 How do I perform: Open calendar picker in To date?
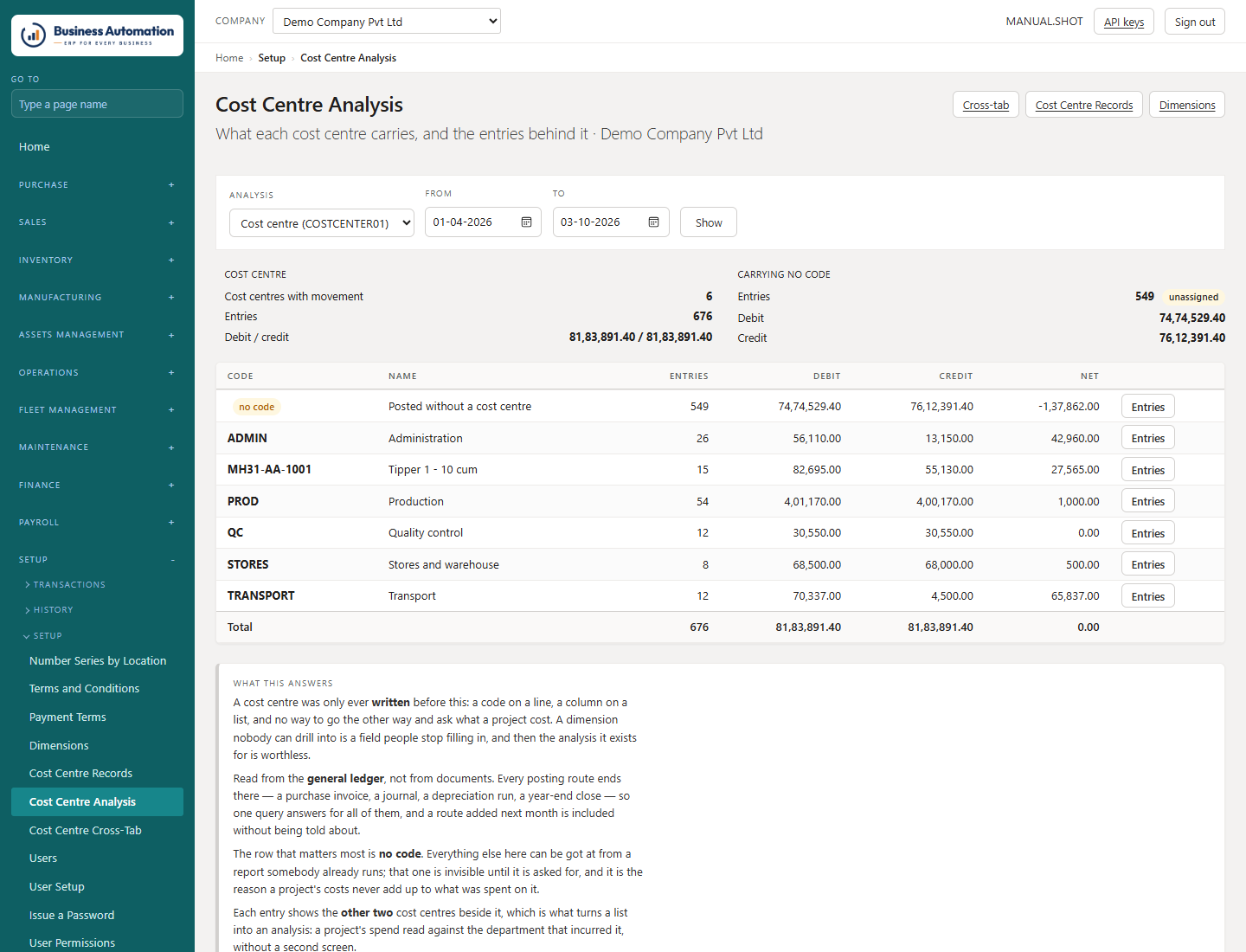(653, 222)
